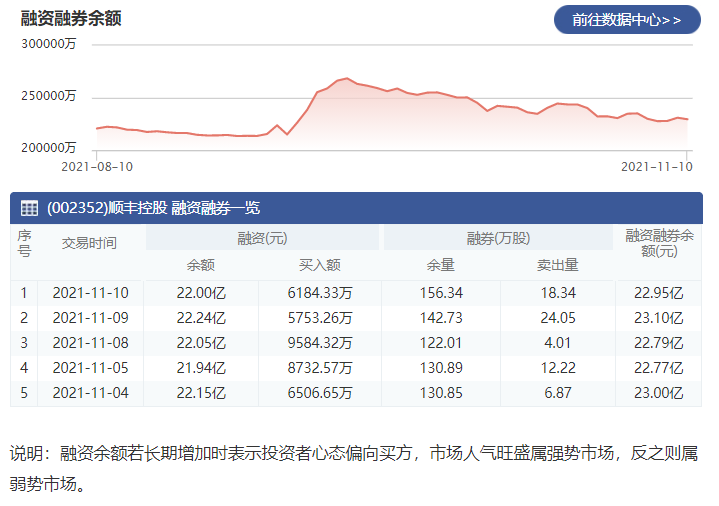The height and width of the screenshot is (506, 719).
Task: Select the 2021-11-05 date cell
Action: point(91,368)
